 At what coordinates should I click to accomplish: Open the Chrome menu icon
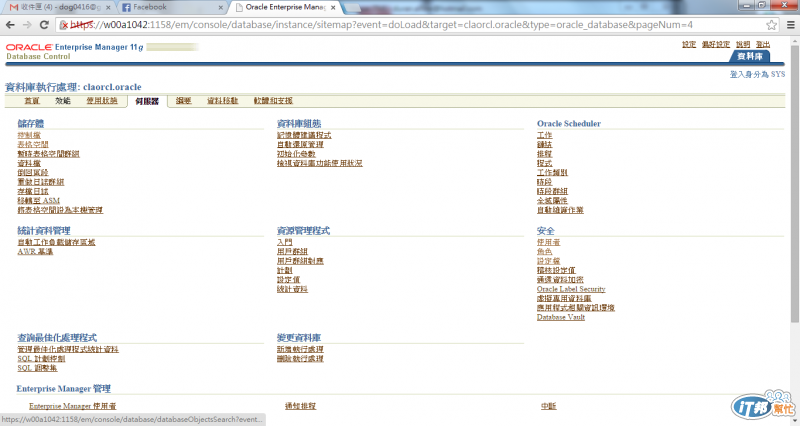pyautogui.click(x=790, y=24)
